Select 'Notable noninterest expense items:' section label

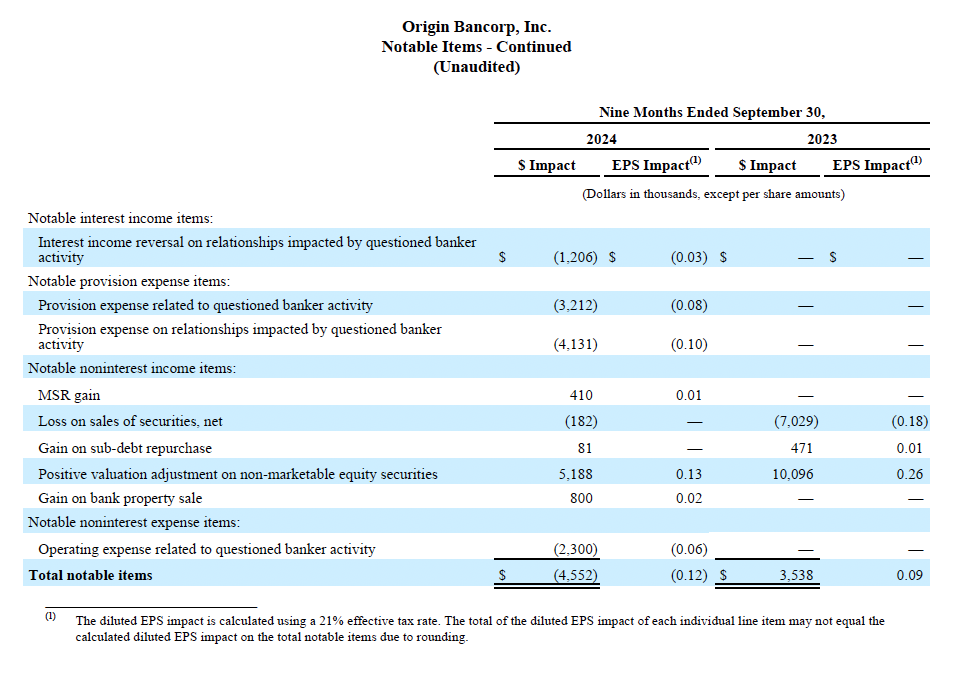pos(134,522)
